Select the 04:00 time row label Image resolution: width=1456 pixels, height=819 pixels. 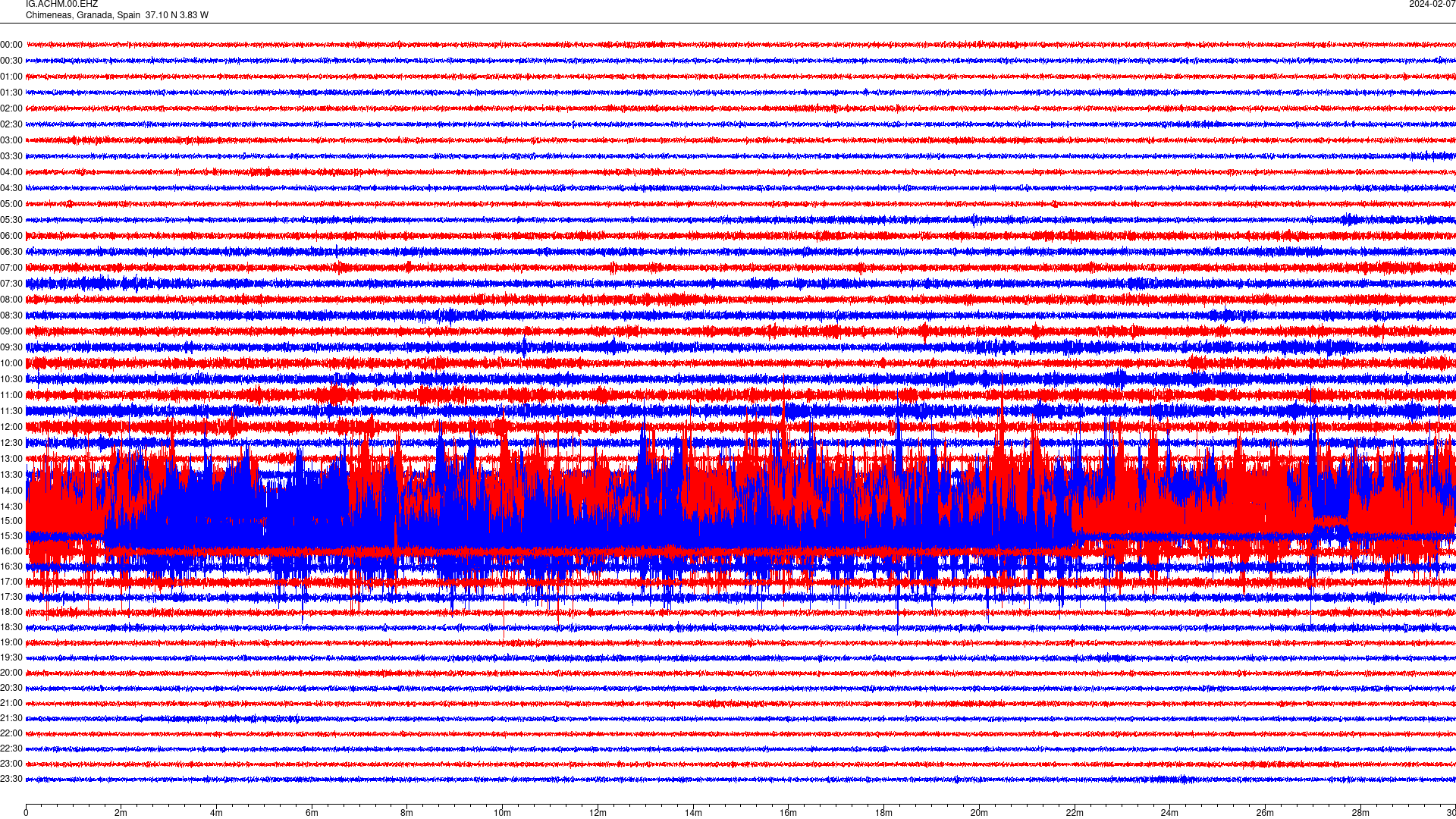[11, 172]
